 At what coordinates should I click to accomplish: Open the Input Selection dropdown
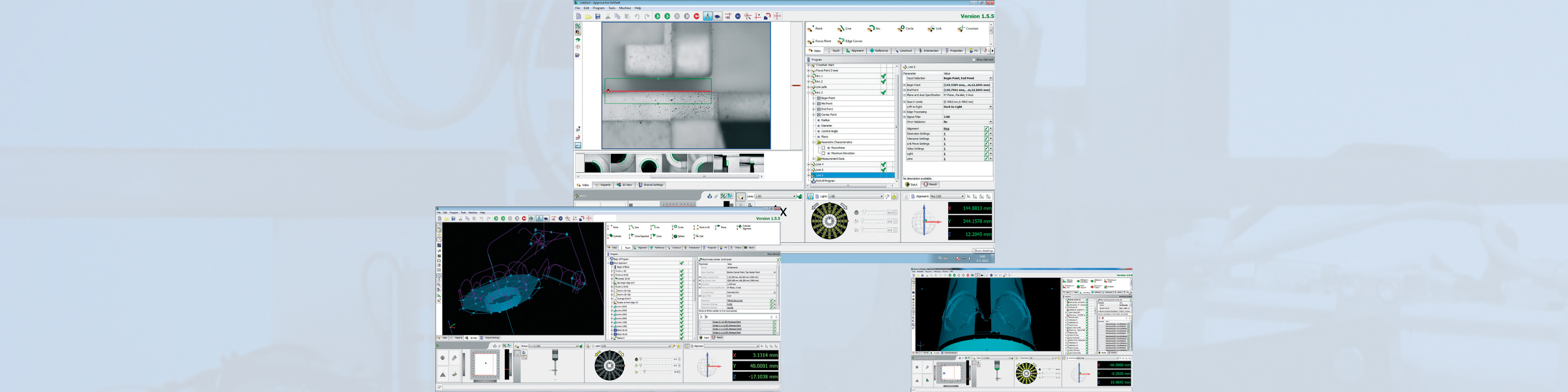pyautogui.click(x=991, y=78)
